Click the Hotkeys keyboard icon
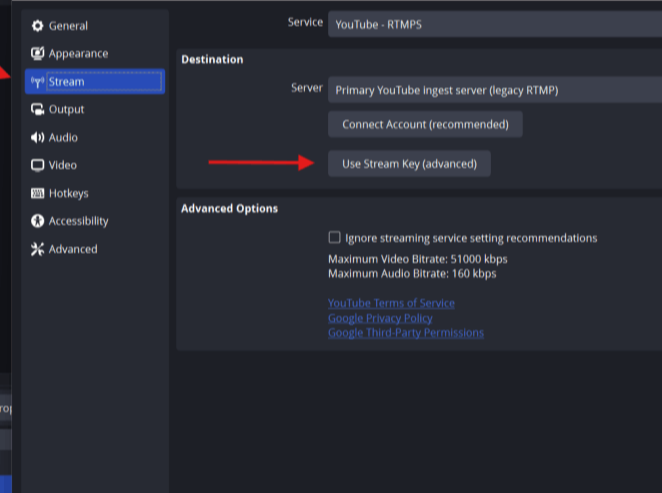The width and height of the screenshot is (662, 493). (x=37, y=193)
